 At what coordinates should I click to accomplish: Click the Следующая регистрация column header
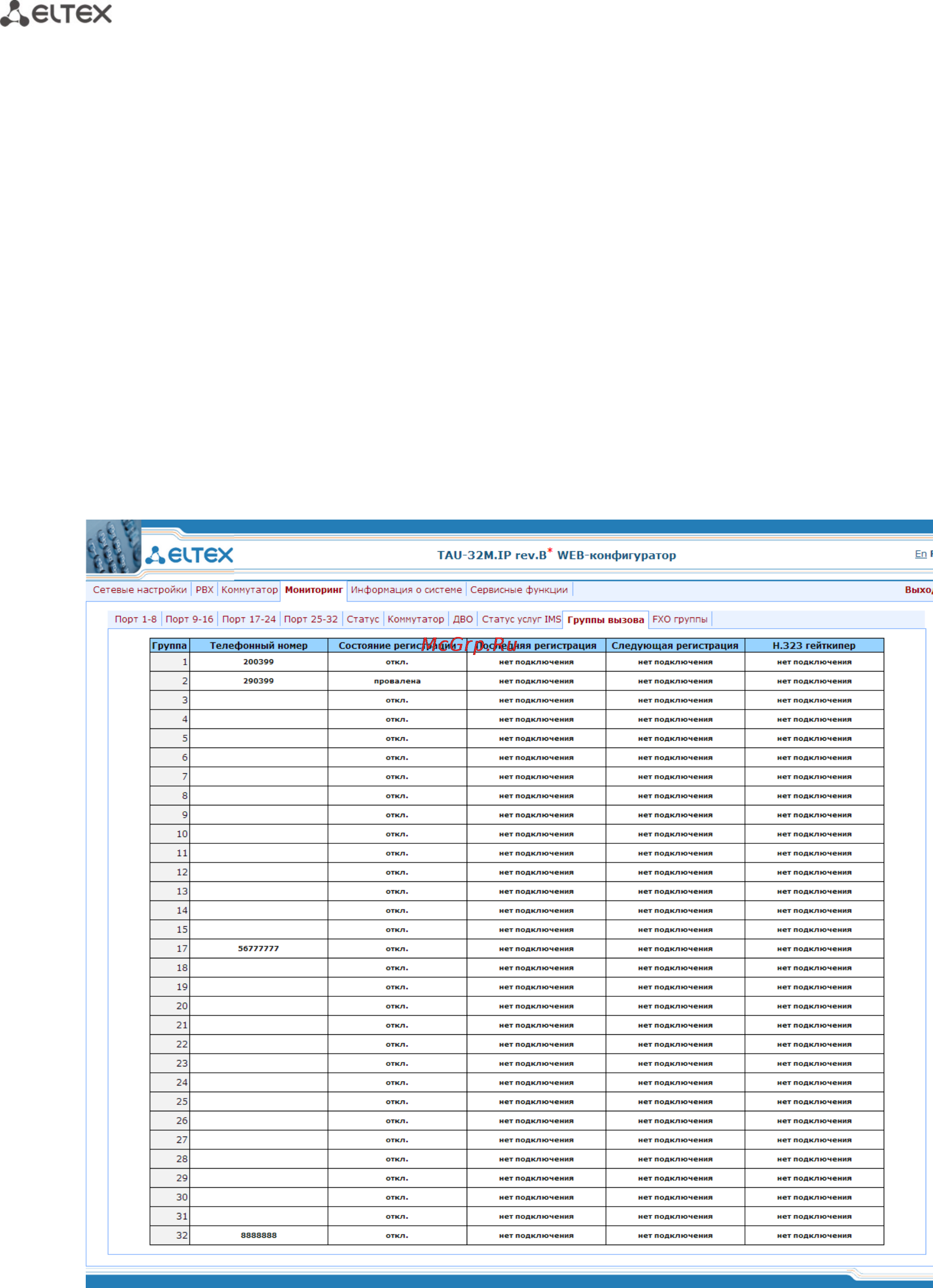(675, 645)
